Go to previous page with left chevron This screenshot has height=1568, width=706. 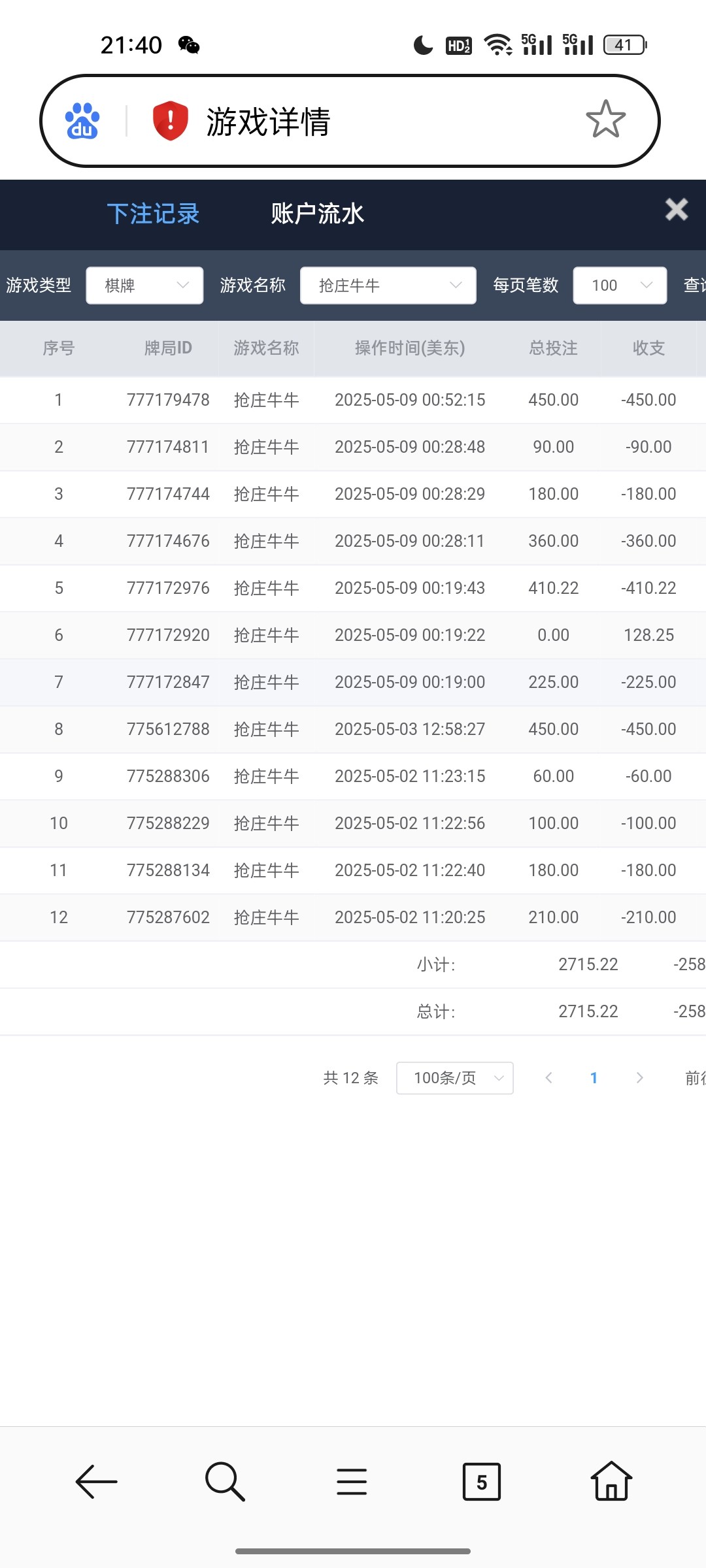click(x=549, y=1078)
